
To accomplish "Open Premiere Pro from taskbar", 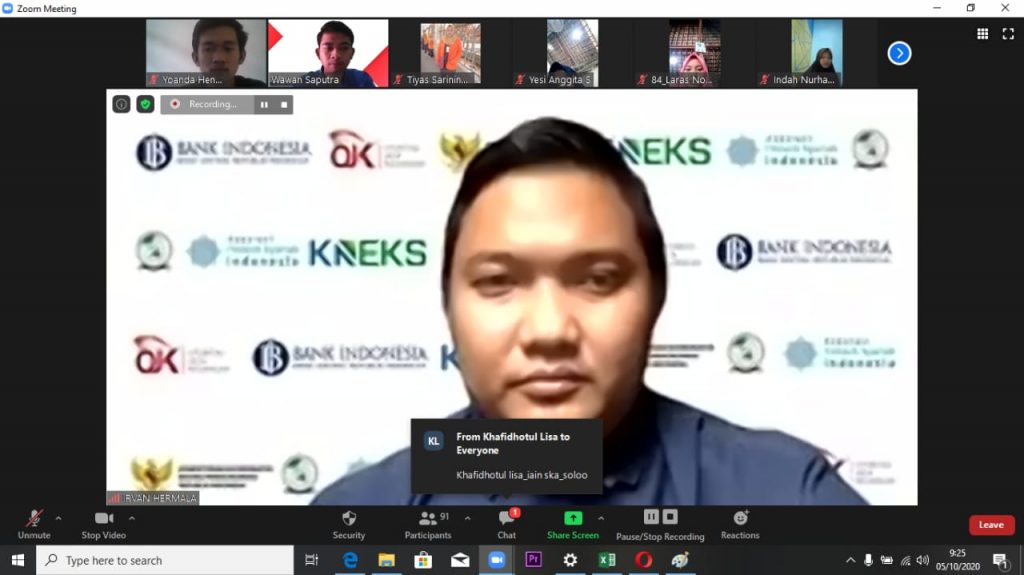I will 534,560.
